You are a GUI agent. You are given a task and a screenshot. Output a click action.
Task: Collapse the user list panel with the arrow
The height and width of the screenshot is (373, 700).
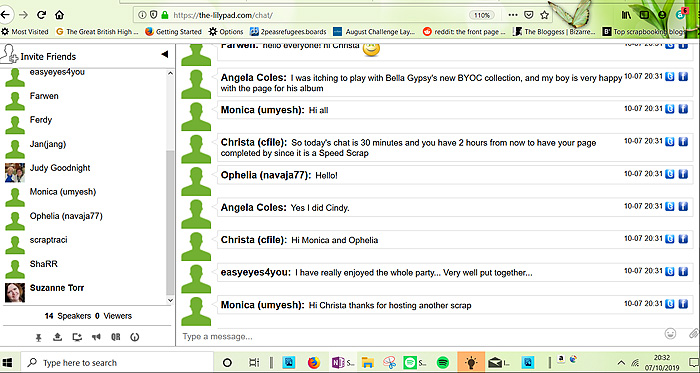pyautogui.click(x=164, y=54)
